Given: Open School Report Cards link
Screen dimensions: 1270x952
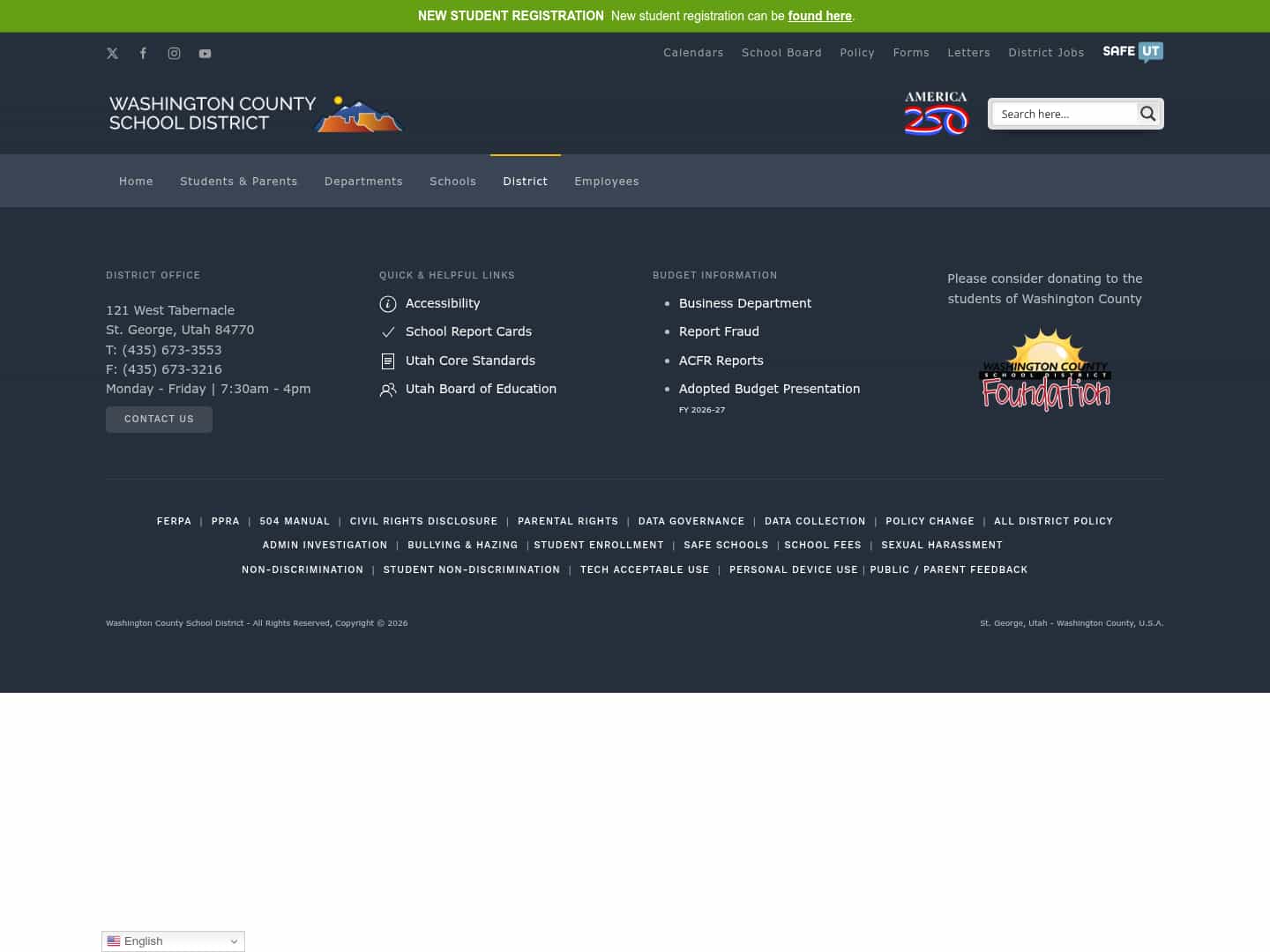Looking at the screenshot, I should (x=468, y=331).
